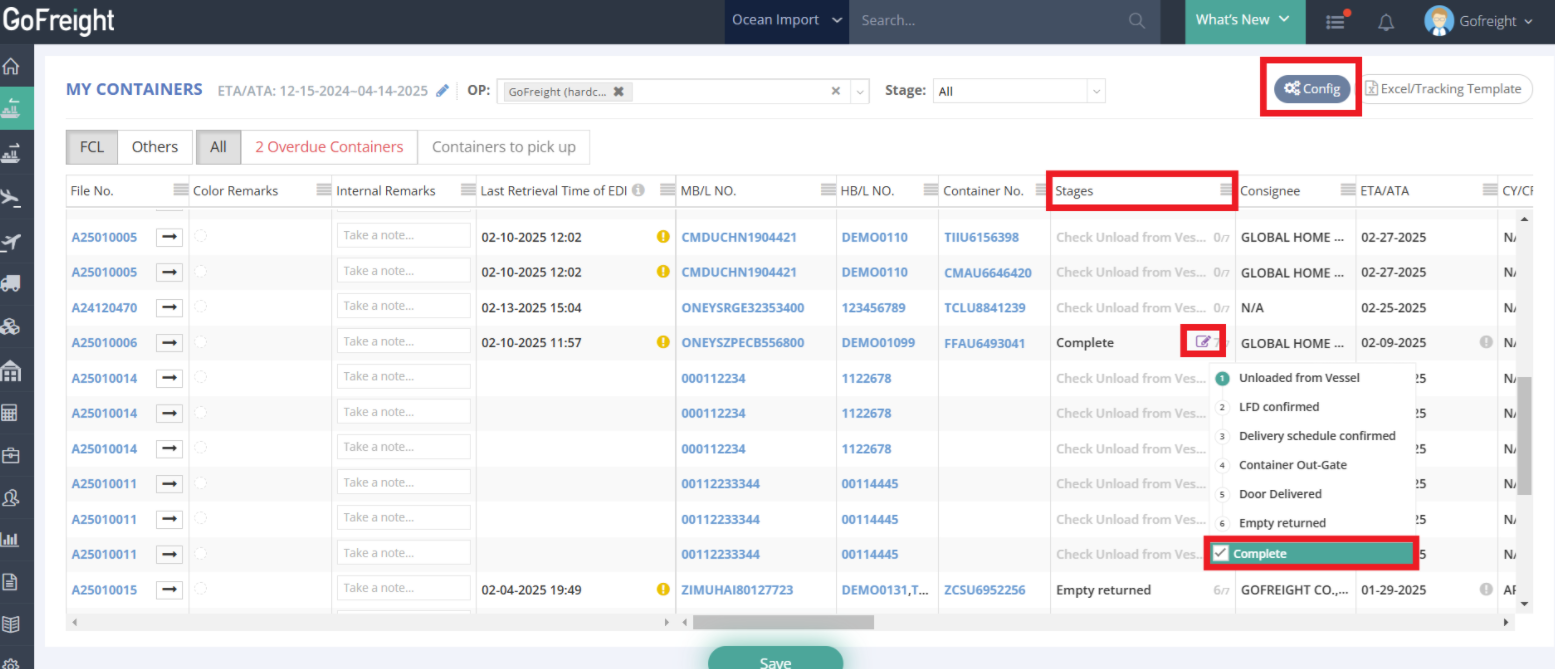1555x669 pixels.
Task: Open the Ocean Import module dropdown
Action: 786,21
